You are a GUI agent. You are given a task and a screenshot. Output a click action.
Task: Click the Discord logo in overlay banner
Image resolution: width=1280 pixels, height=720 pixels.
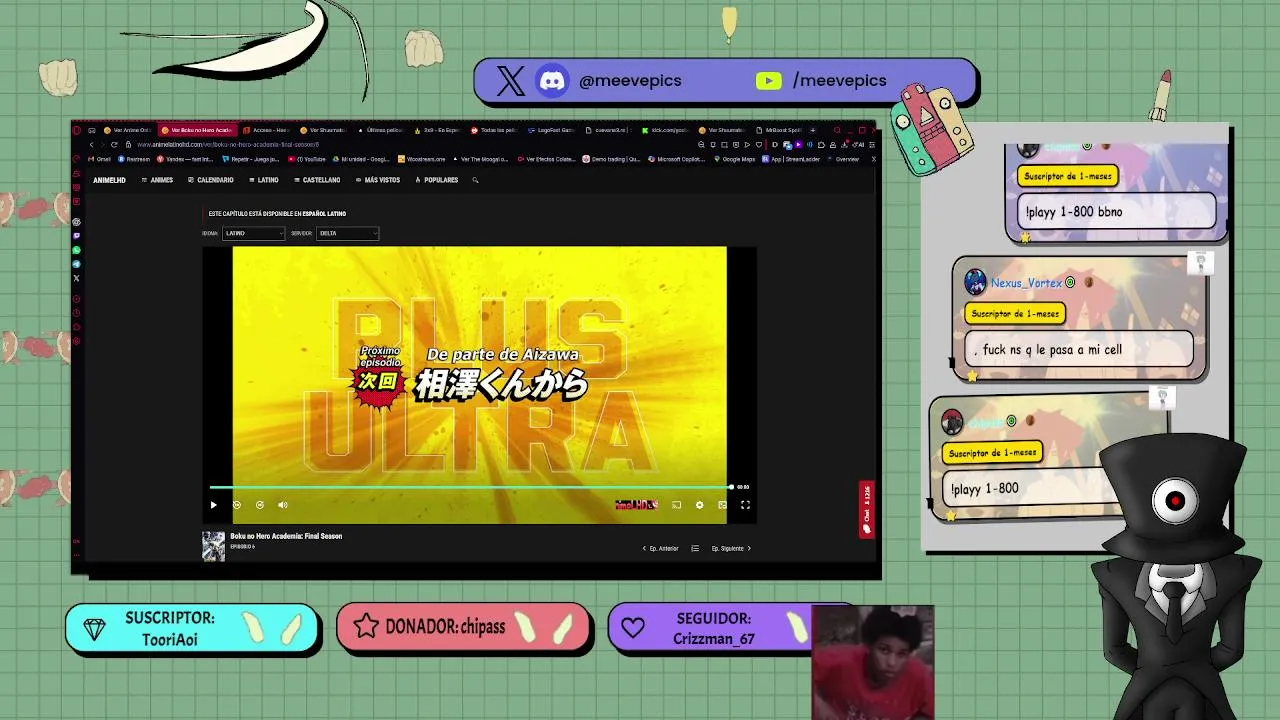[553, 81]
